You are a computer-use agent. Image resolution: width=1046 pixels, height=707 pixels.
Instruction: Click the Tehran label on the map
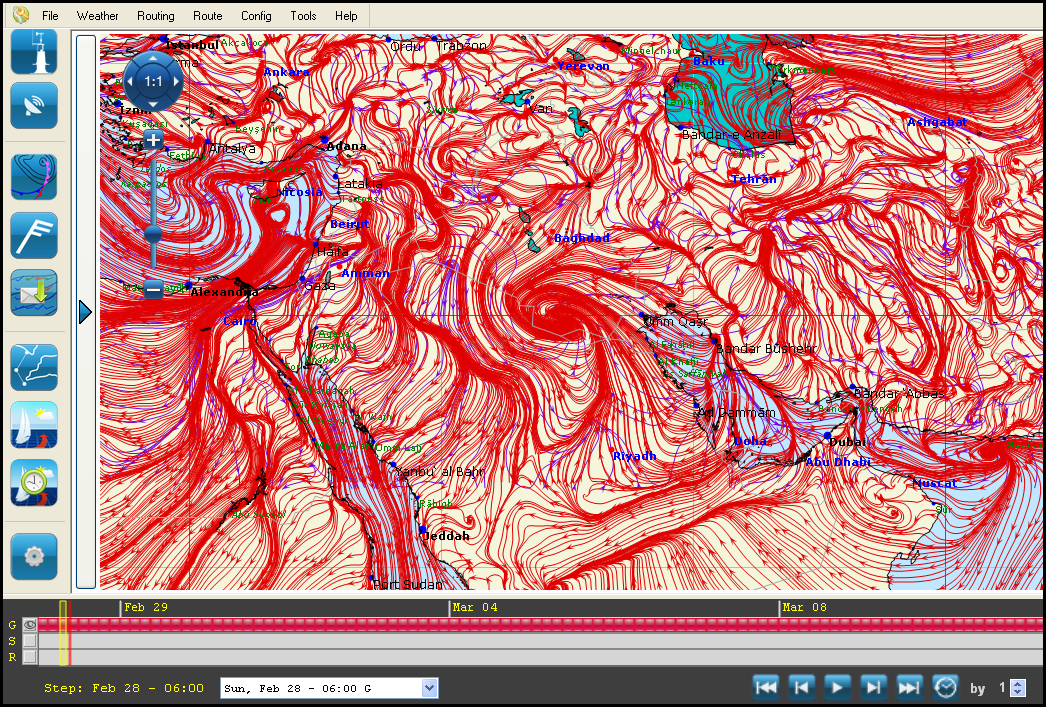(x=754, y=179)
